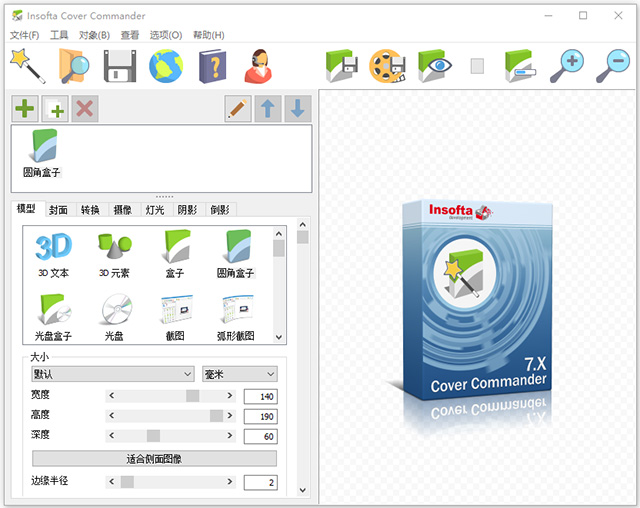Choose the 弧形截图 curved screenshot model
The width and height of the screenshot is (640, 508).
coord(236,317)
